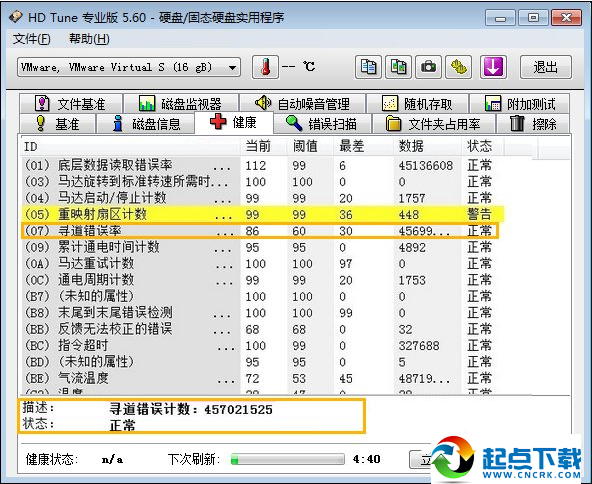Switch to the 文件基准 tab
Image resolution: width=592 pixels, height=484 pixels.
coord(71,103)
